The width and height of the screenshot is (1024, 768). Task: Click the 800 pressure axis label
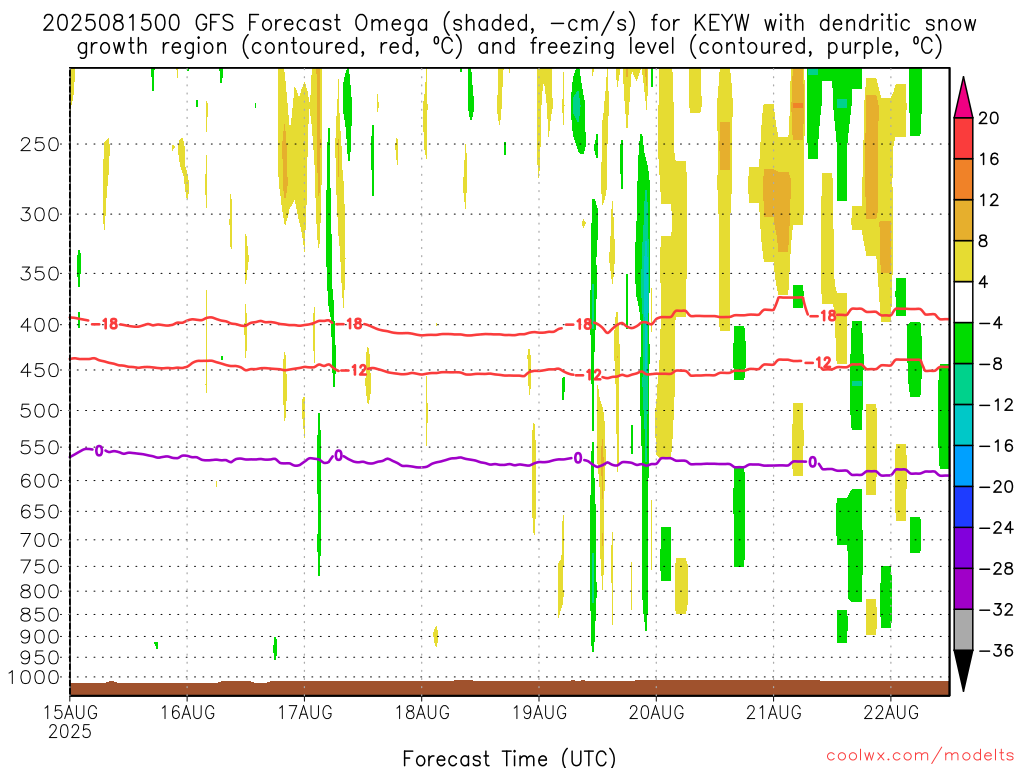tap(40, 592)
